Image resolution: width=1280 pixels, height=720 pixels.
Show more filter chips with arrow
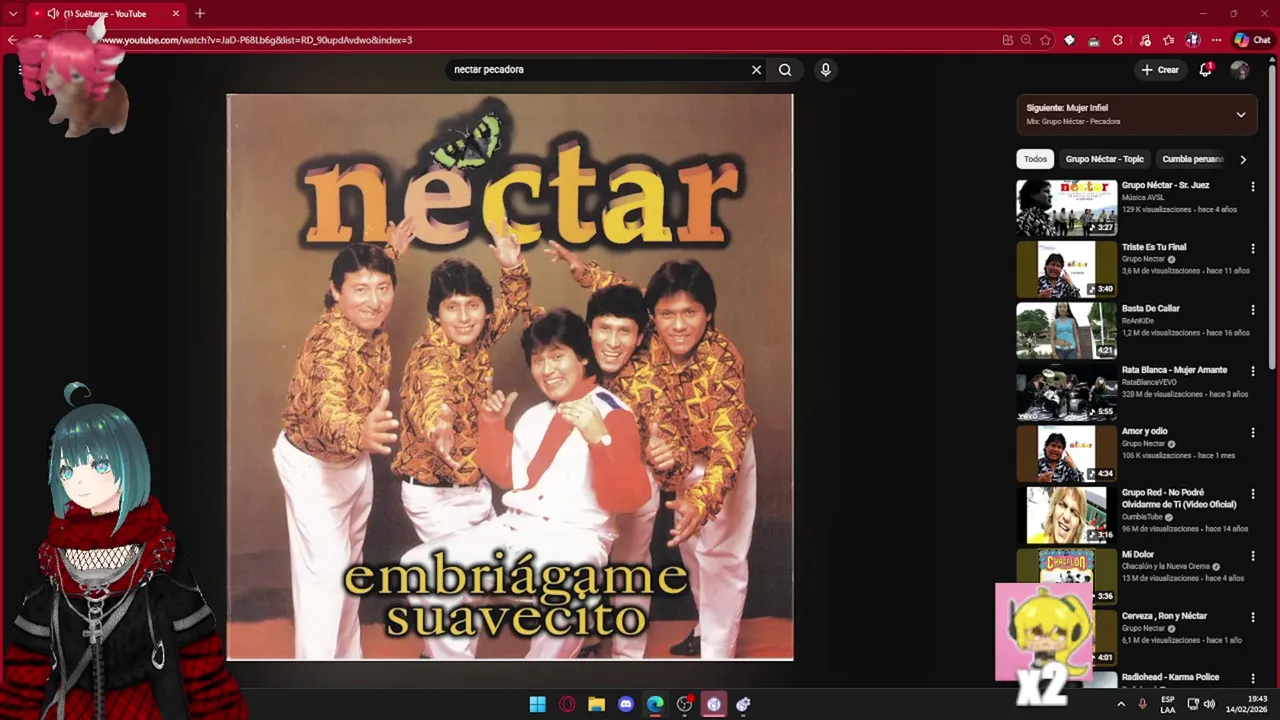[1243, 159]
